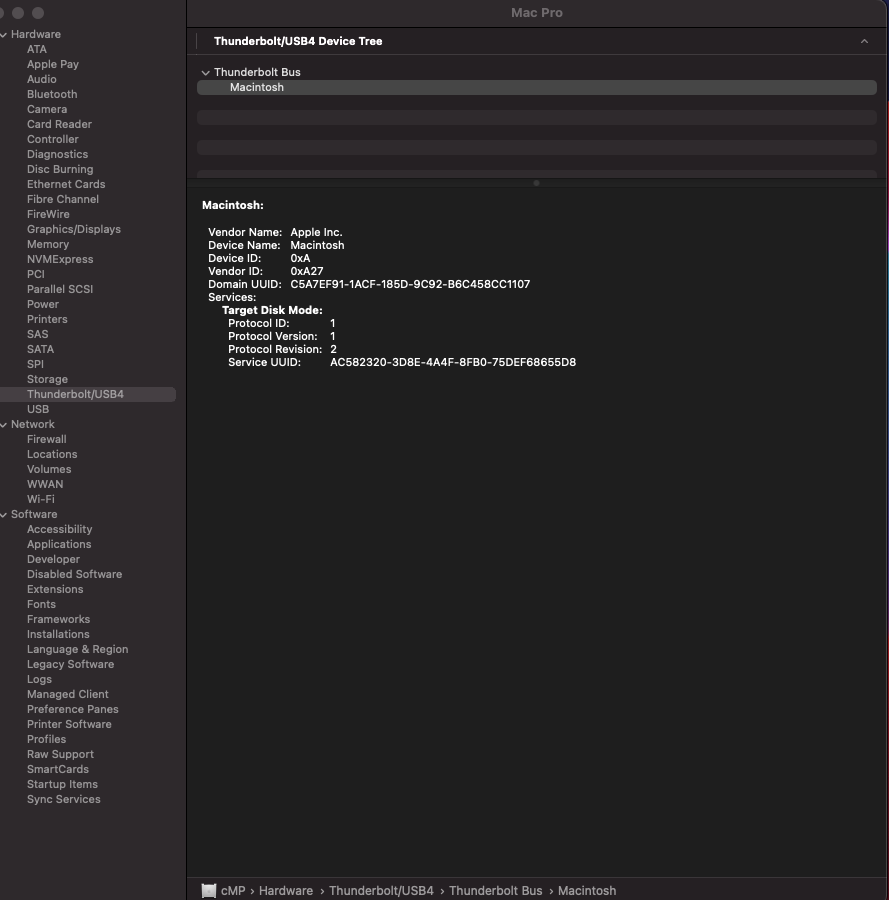Click cMP in the path bar
Screen dimensions: 889x900
pos(233,890)
